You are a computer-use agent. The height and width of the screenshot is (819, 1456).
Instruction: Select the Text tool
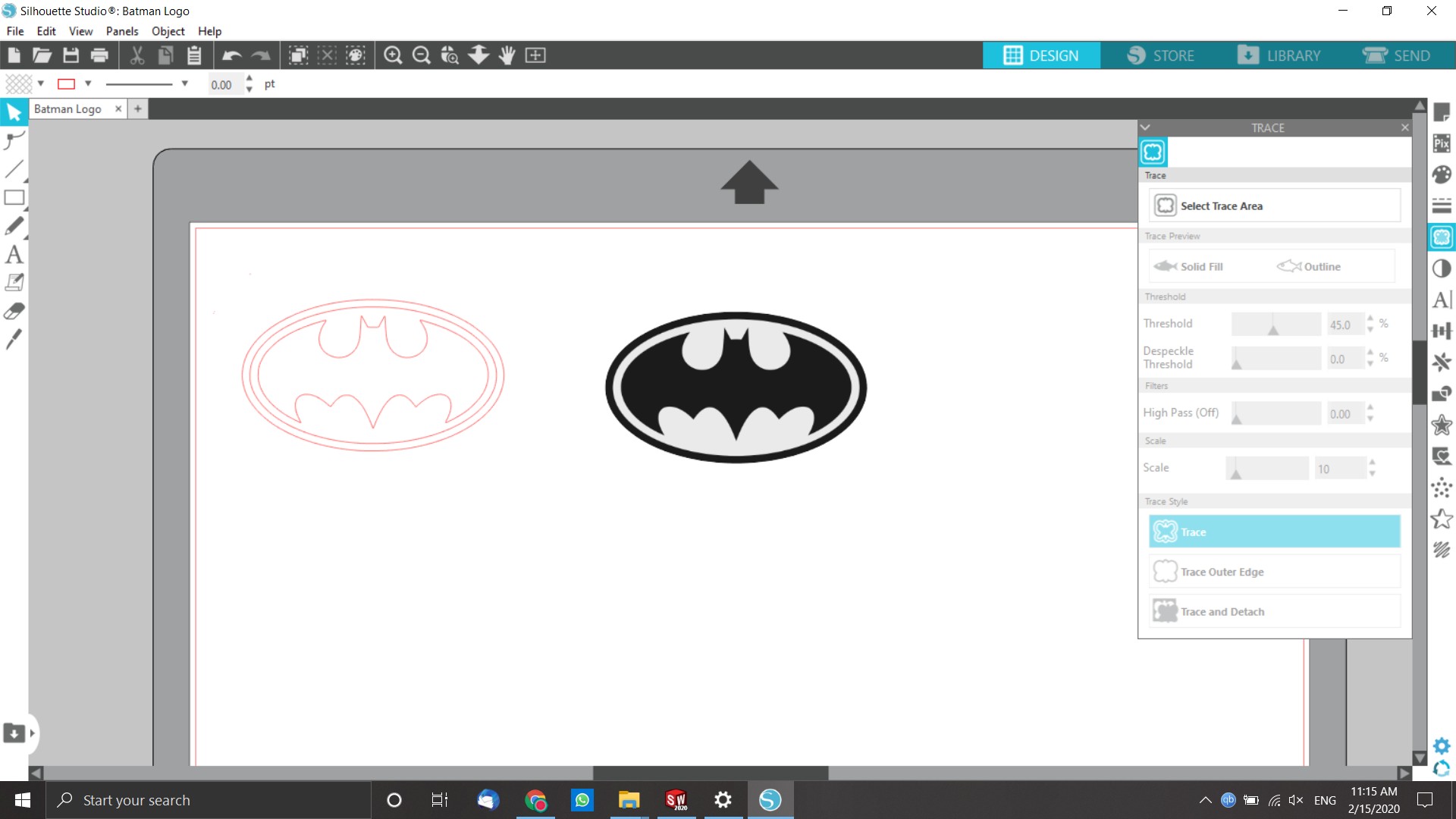point(14,255)
